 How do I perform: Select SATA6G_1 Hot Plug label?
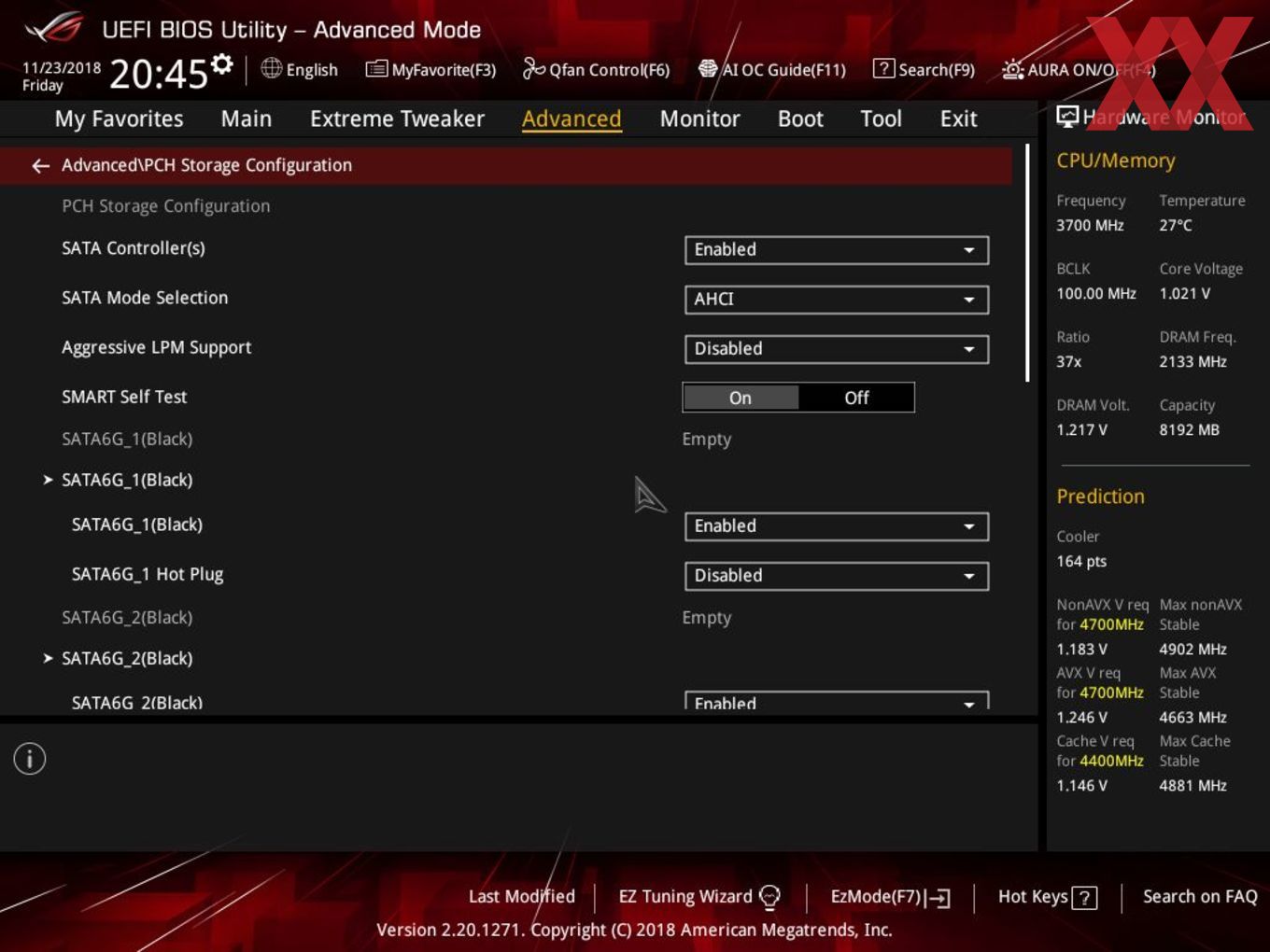point(148,574)
